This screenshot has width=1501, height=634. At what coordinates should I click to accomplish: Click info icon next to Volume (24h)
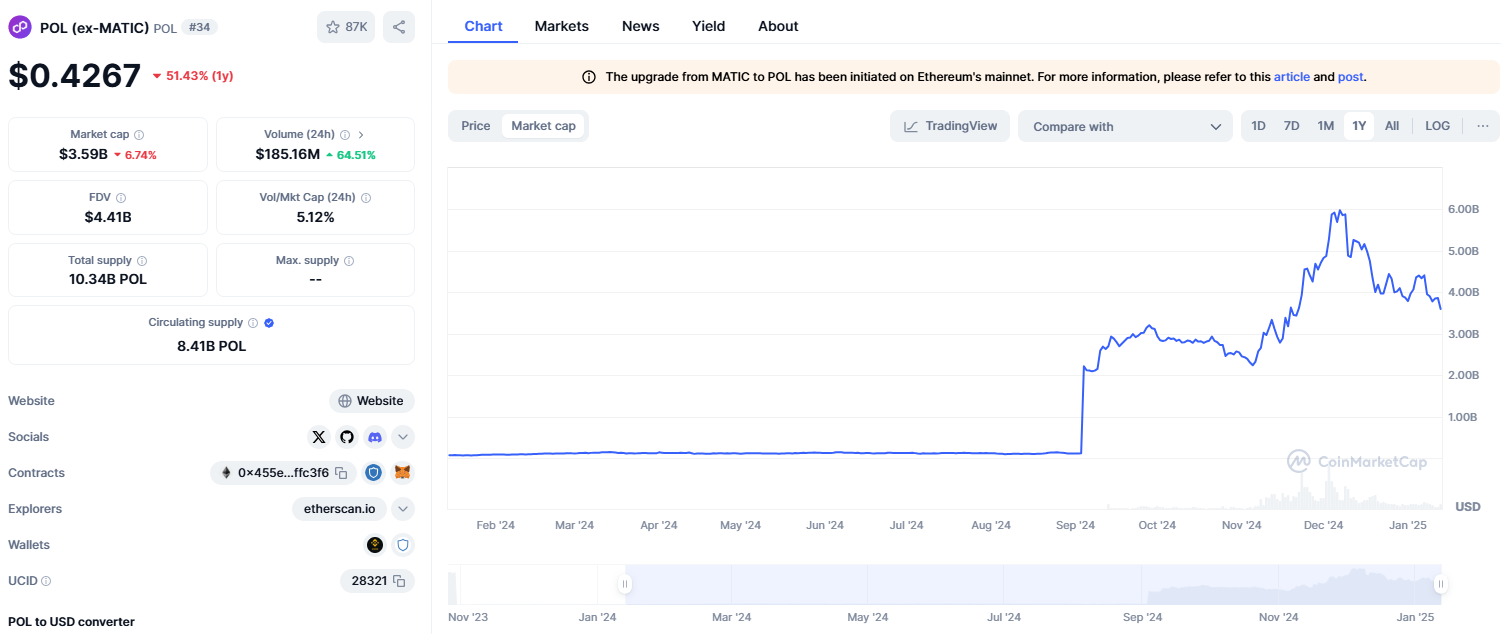(345, 134)
